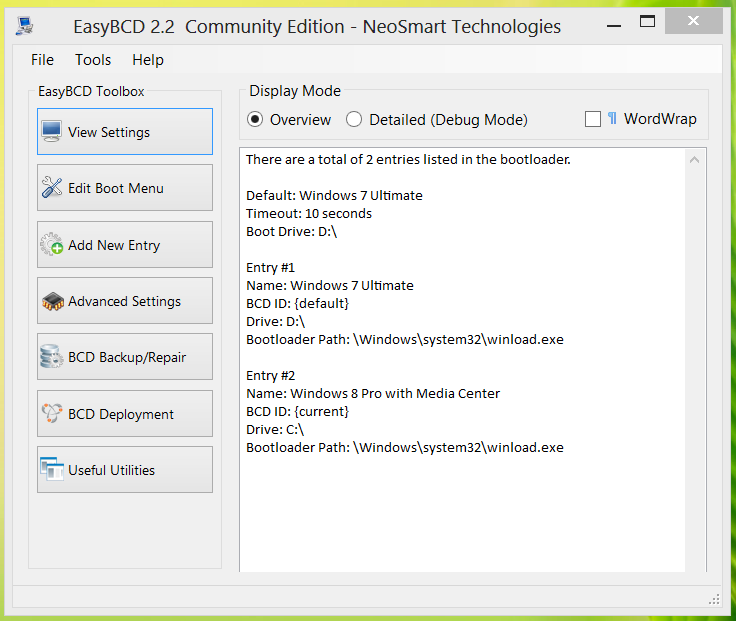Image resolution: width=736 pixels, height=621 pixels.
Task: Click the chip icon for Advanced Settings
Action: (52, 301)
